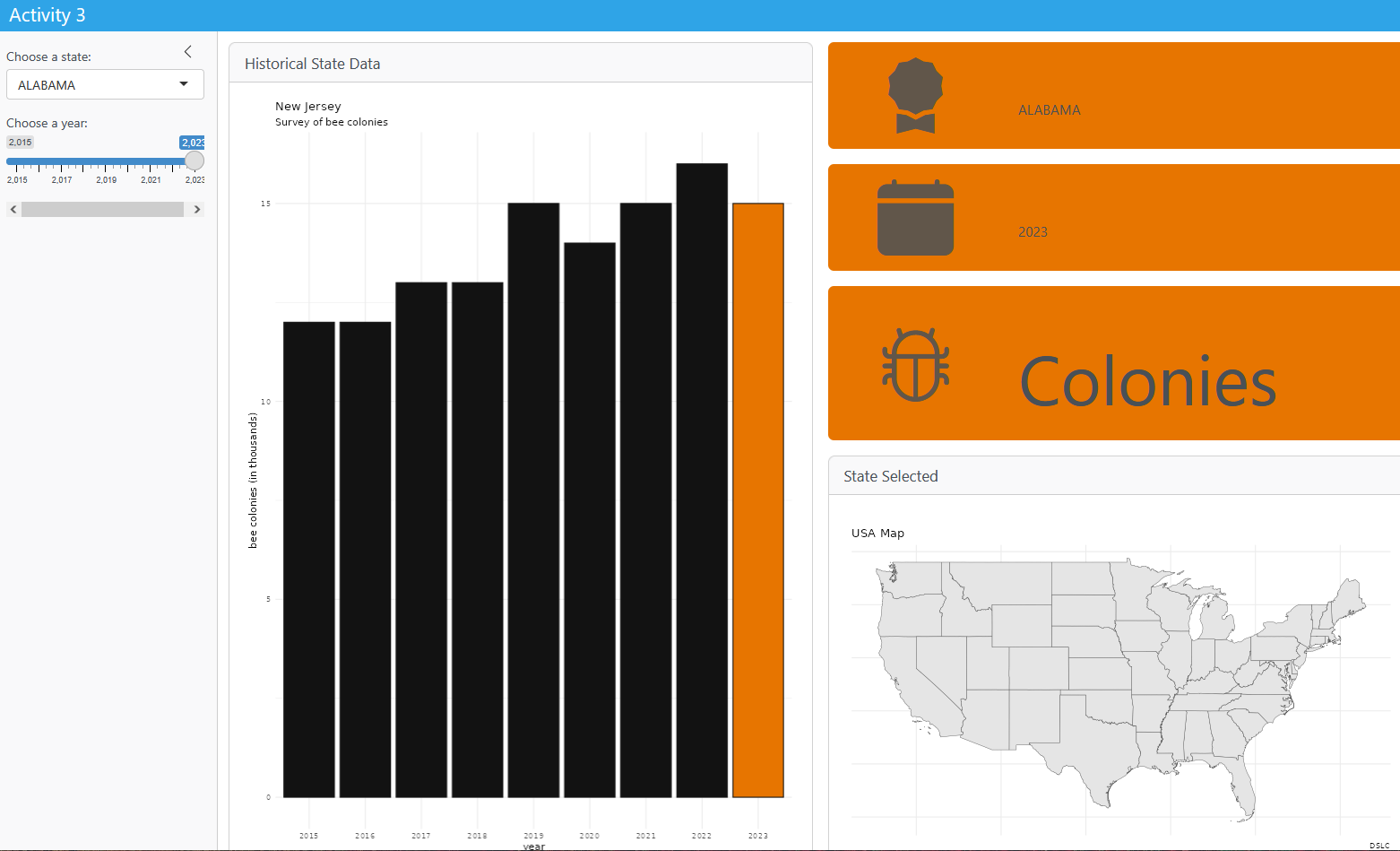The image size is (1400, 851).
Task: Click the year slider handle
Action: [194, 161]
